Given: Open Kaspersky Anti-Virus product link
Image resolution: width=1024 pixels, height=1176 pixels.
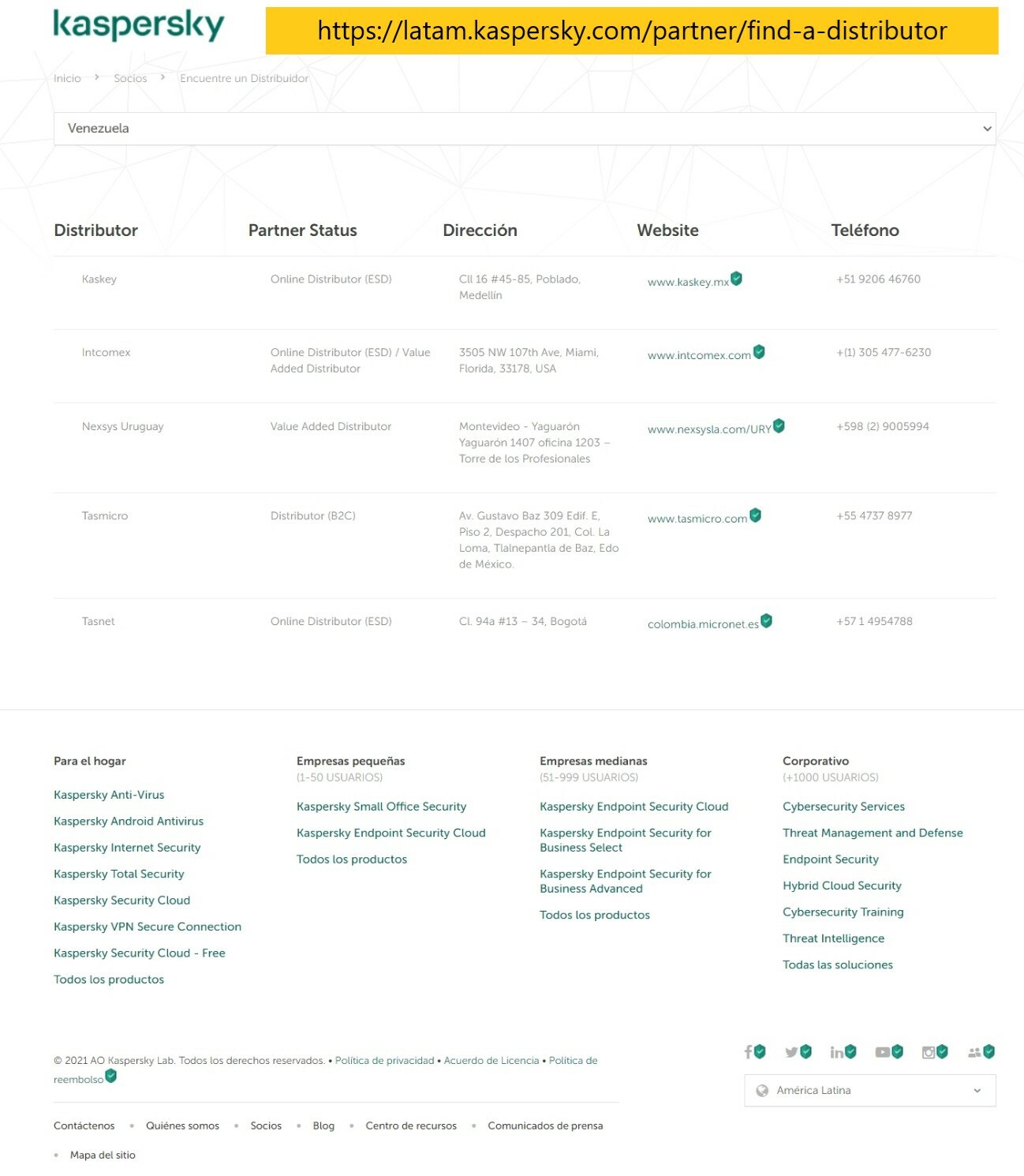Looking at the screenshot, I should point(109,795).
